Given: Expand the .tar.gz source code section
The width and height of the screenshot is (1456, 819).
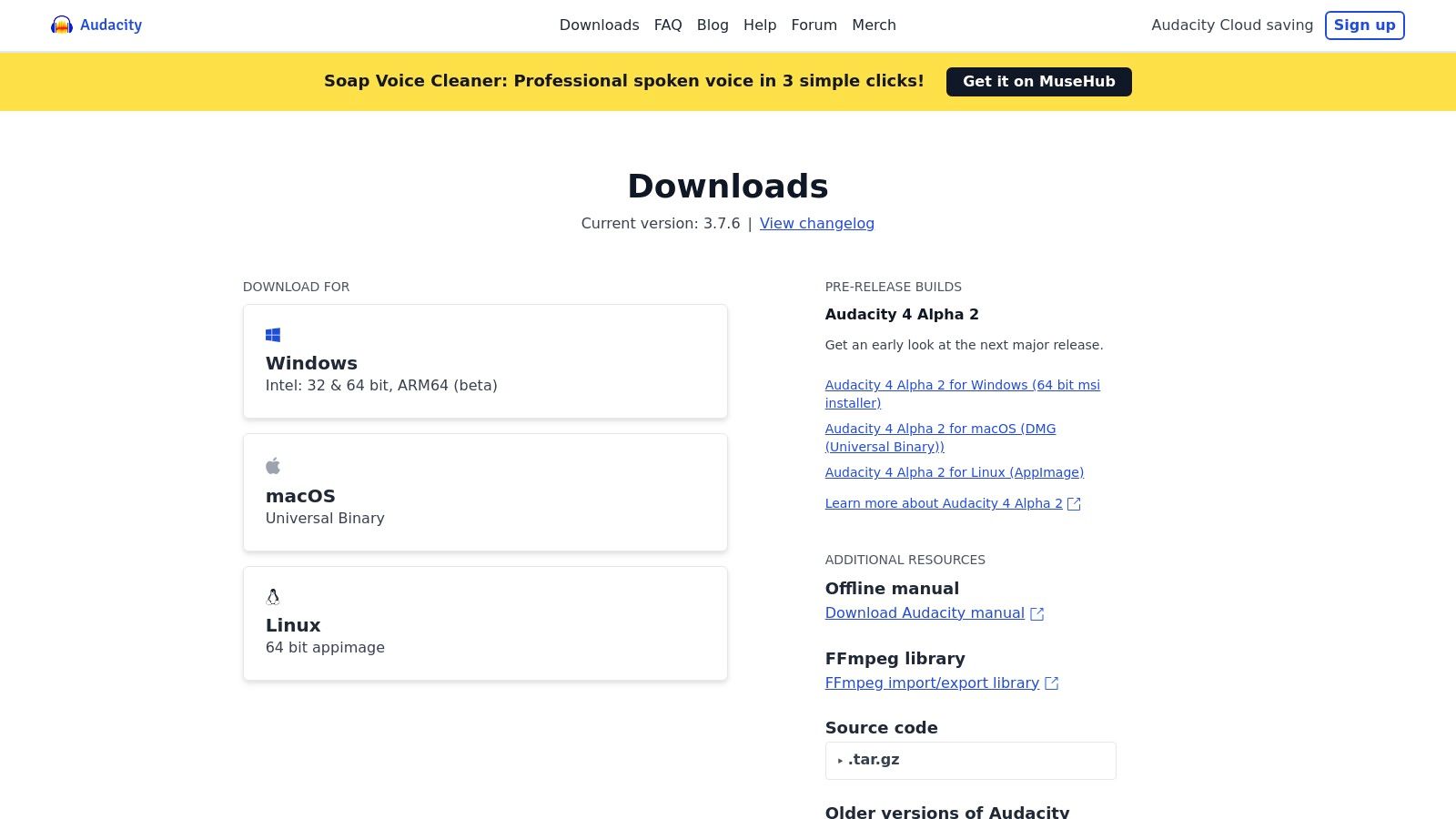Looking at the screenshot, I should 970,760.
